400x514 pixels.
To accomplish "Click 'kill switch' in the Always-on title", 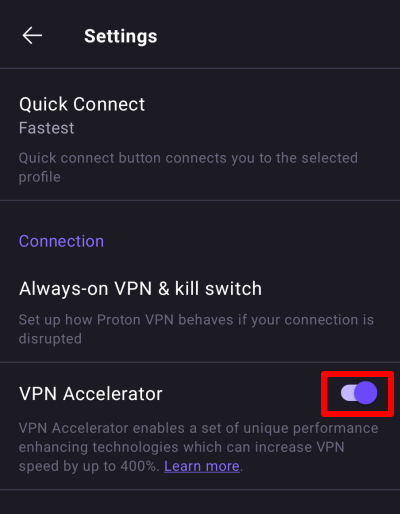I will click(x=218, y=288).
